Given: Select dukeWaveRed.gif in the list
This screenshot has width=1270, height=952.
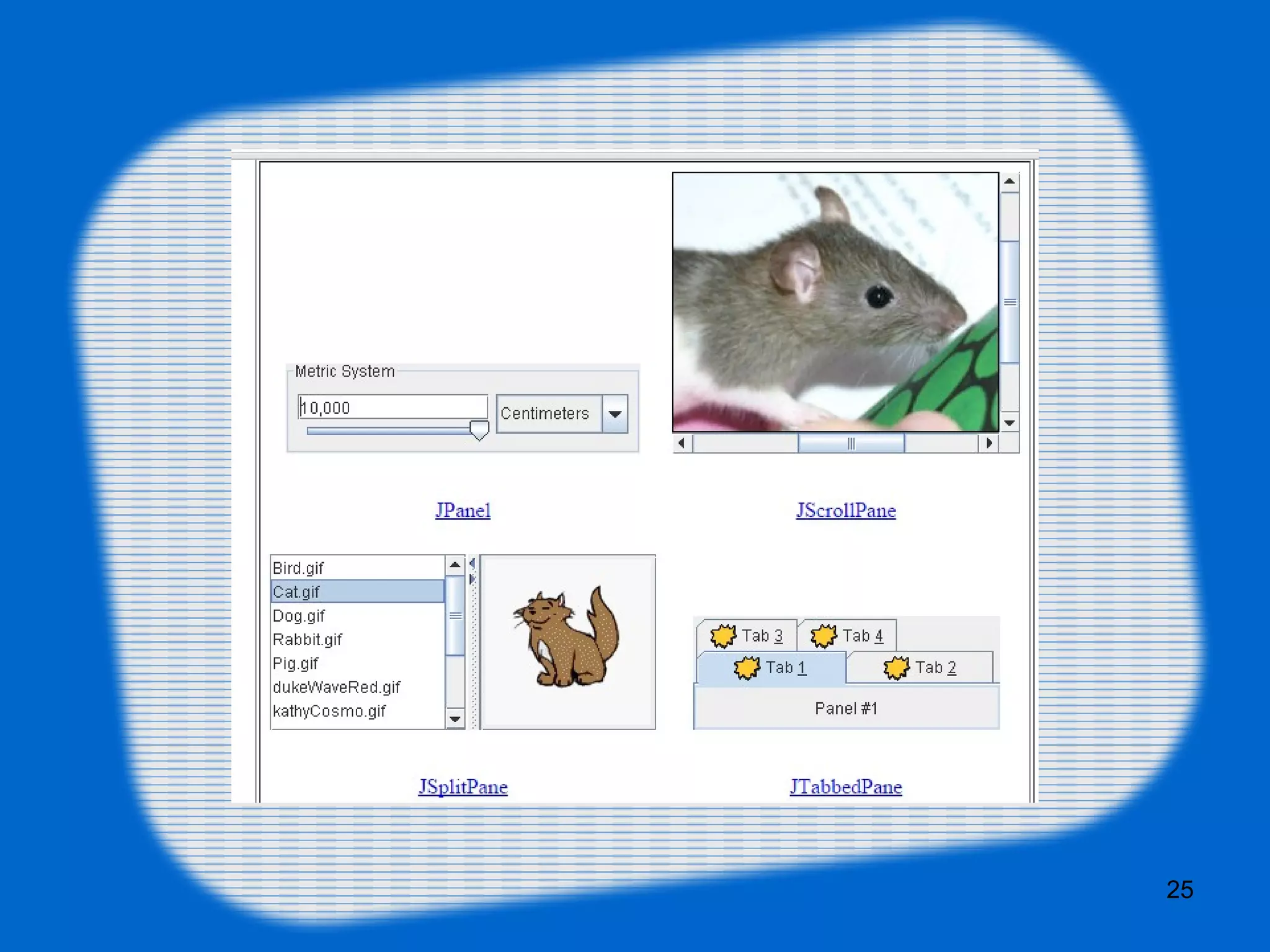Looking at the screenshot, I should 337,687.
